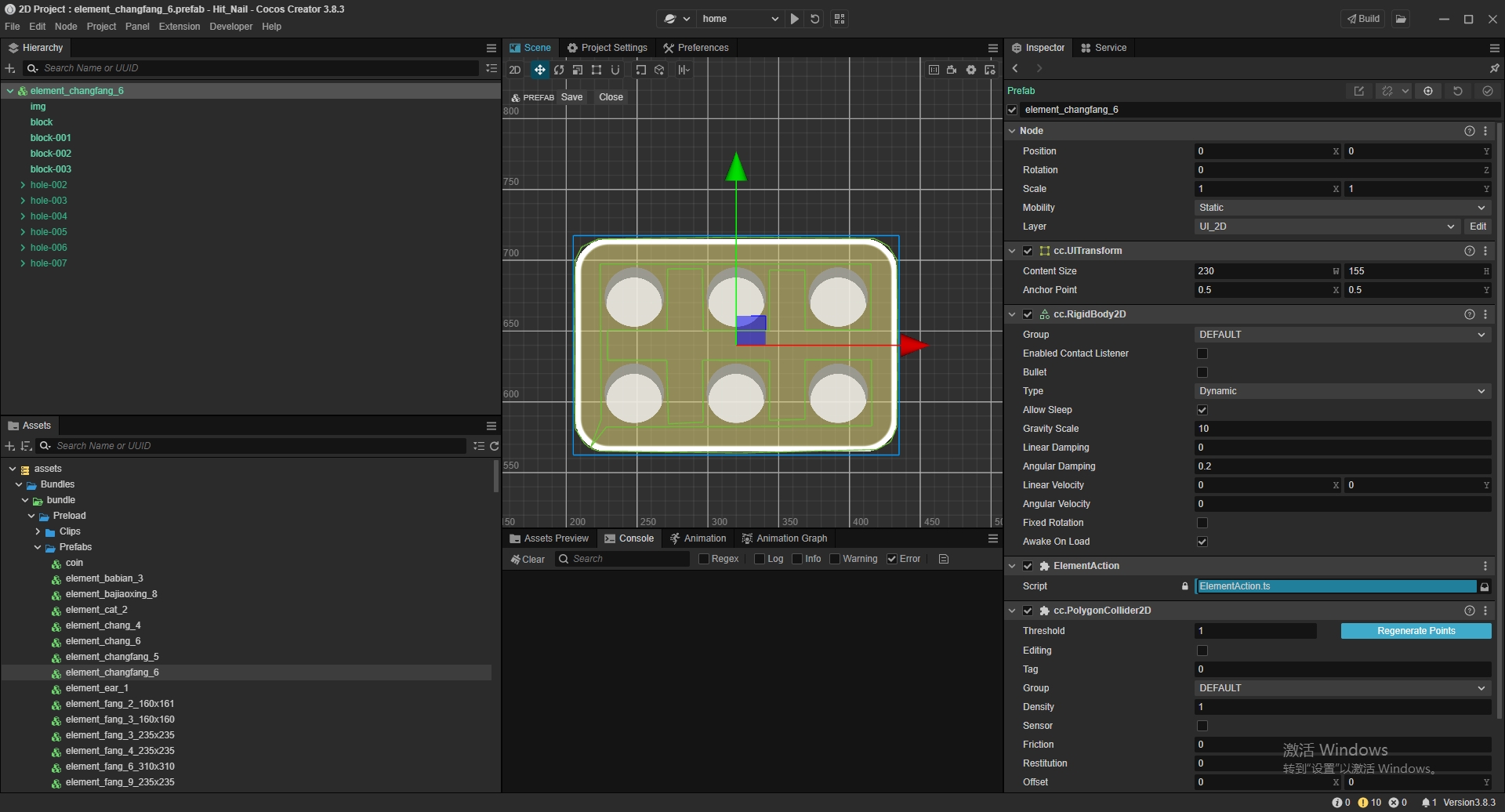This screenshot has width=1505, height=812.
Task: Click the Regenerate Points button
Action: 1416,631
